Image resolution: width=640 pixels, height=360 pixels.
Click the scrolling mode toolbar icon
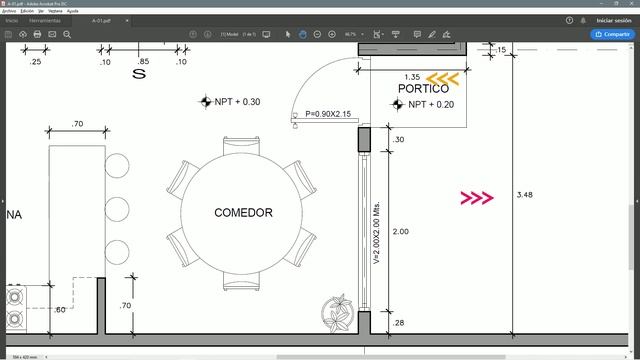[x=396, y=35]
